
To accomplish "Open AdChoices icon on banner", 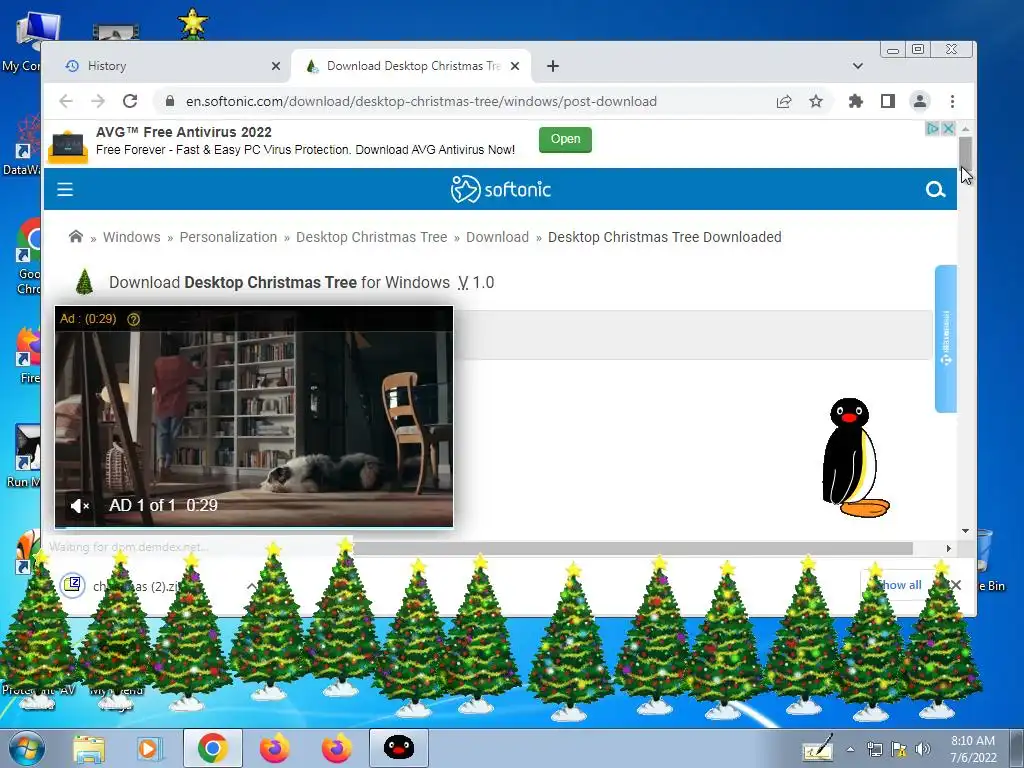I will [933, 129].
